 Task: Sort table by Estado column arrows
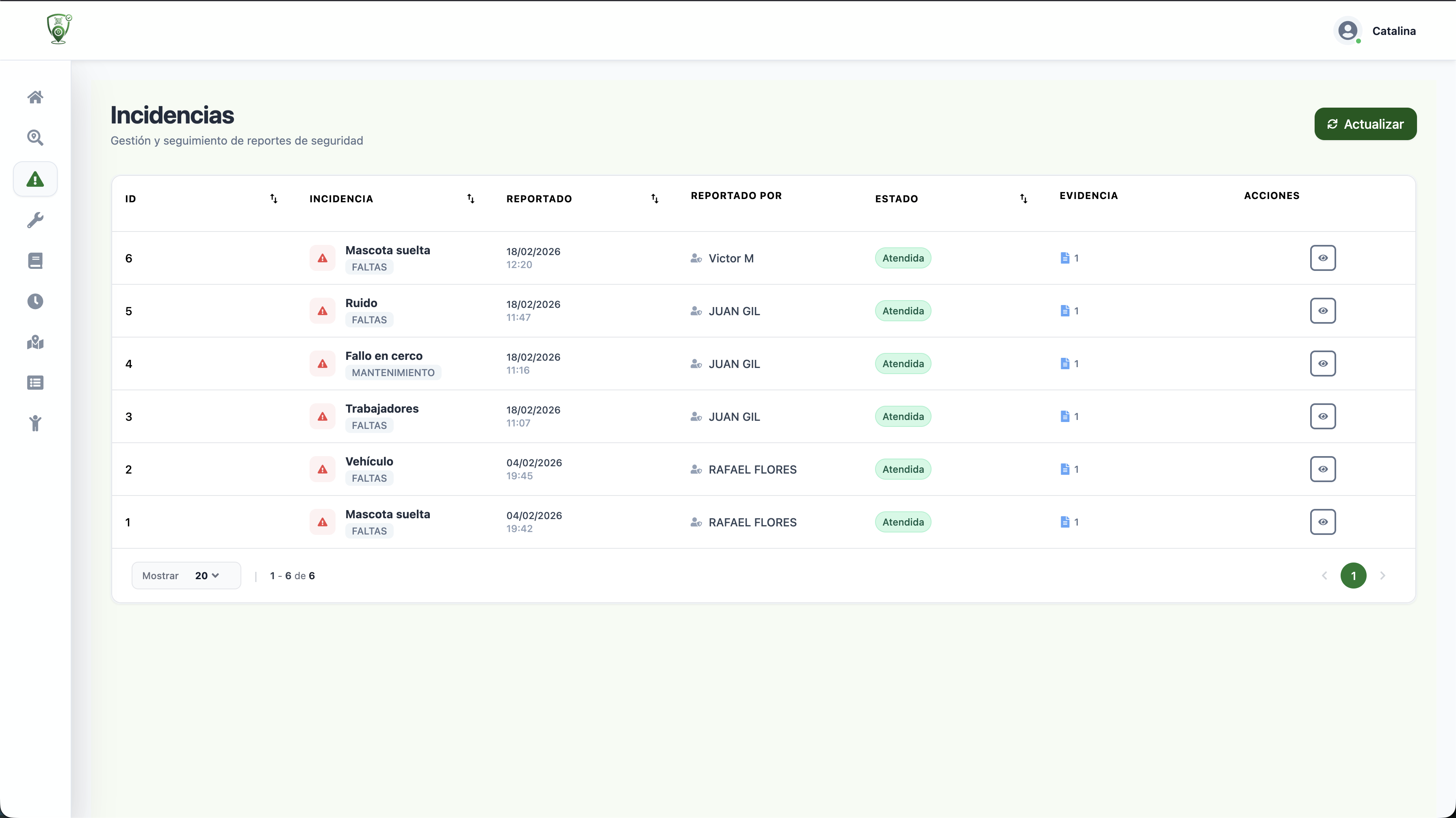1024,199
